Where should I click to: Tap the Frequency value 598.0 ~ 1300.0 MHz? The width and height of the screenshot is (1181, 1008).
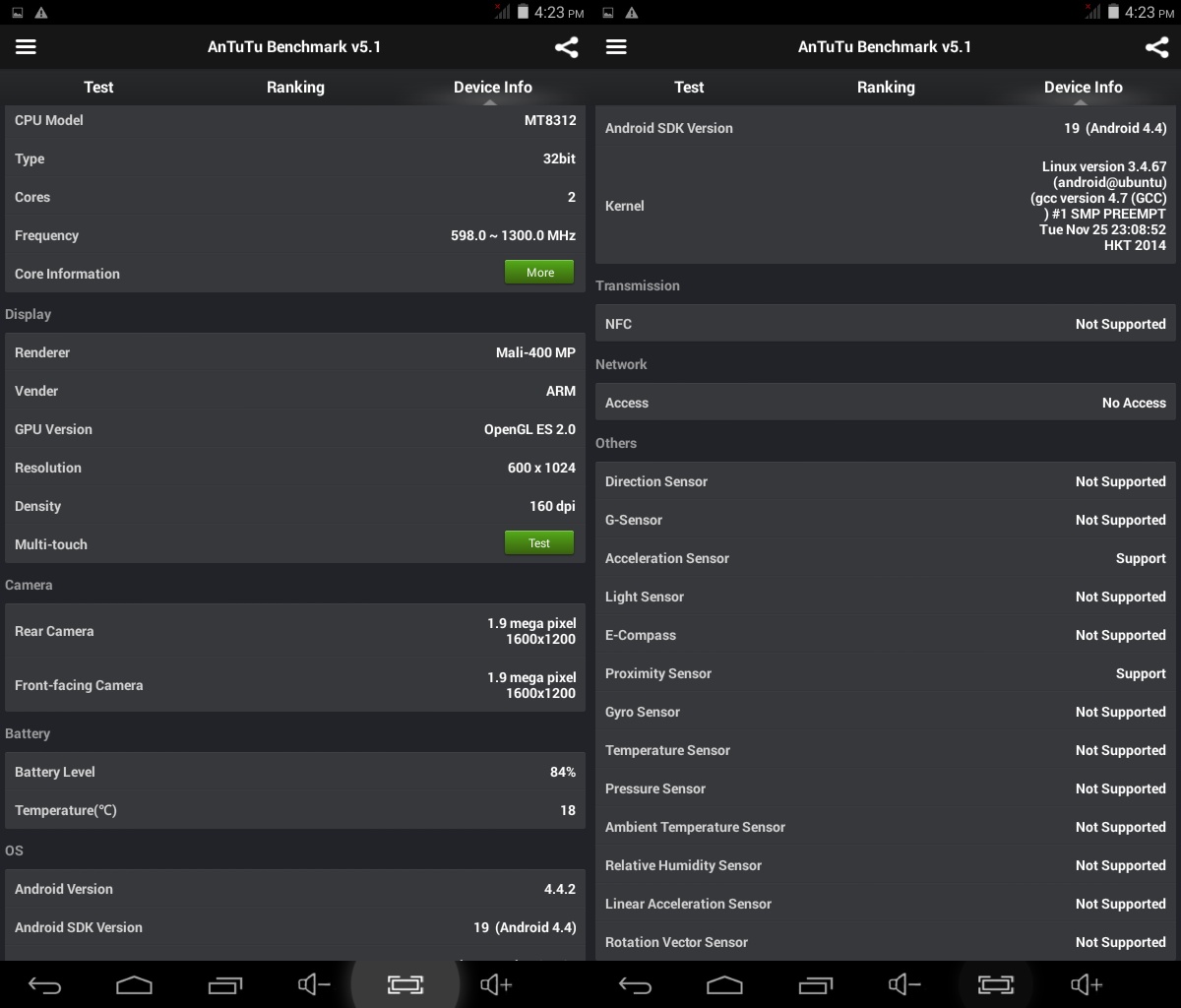pyautogui.click(x=513, y=235)
